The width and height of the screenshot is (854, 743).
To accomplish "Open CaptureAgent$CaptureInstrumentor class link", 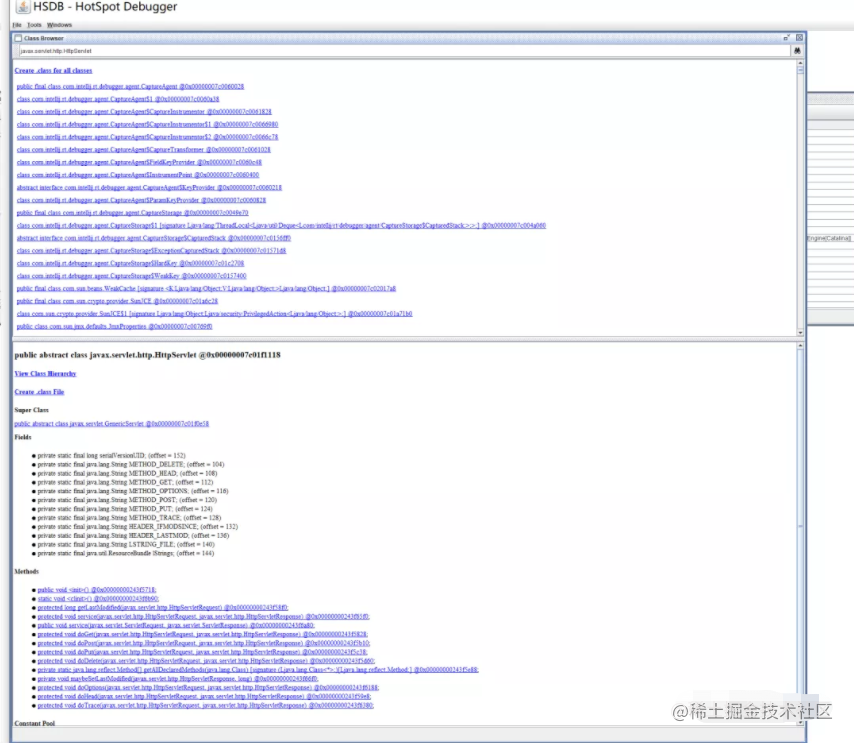I will [x=144, y=112].
